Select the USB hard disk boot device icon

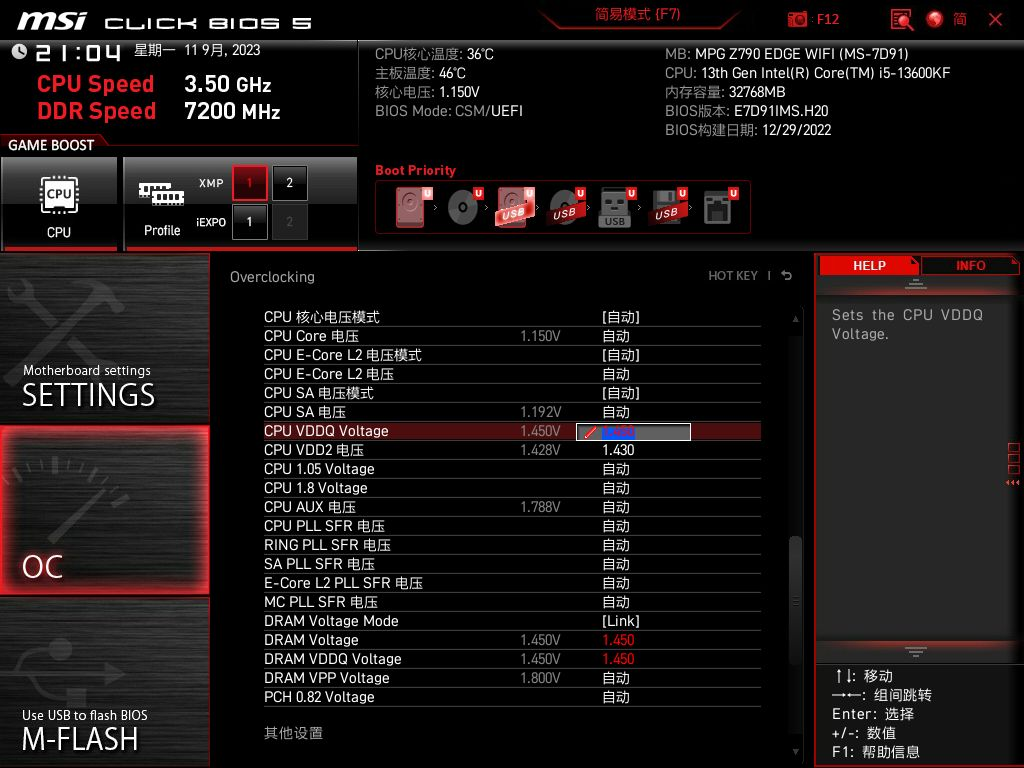pos(515,206)
